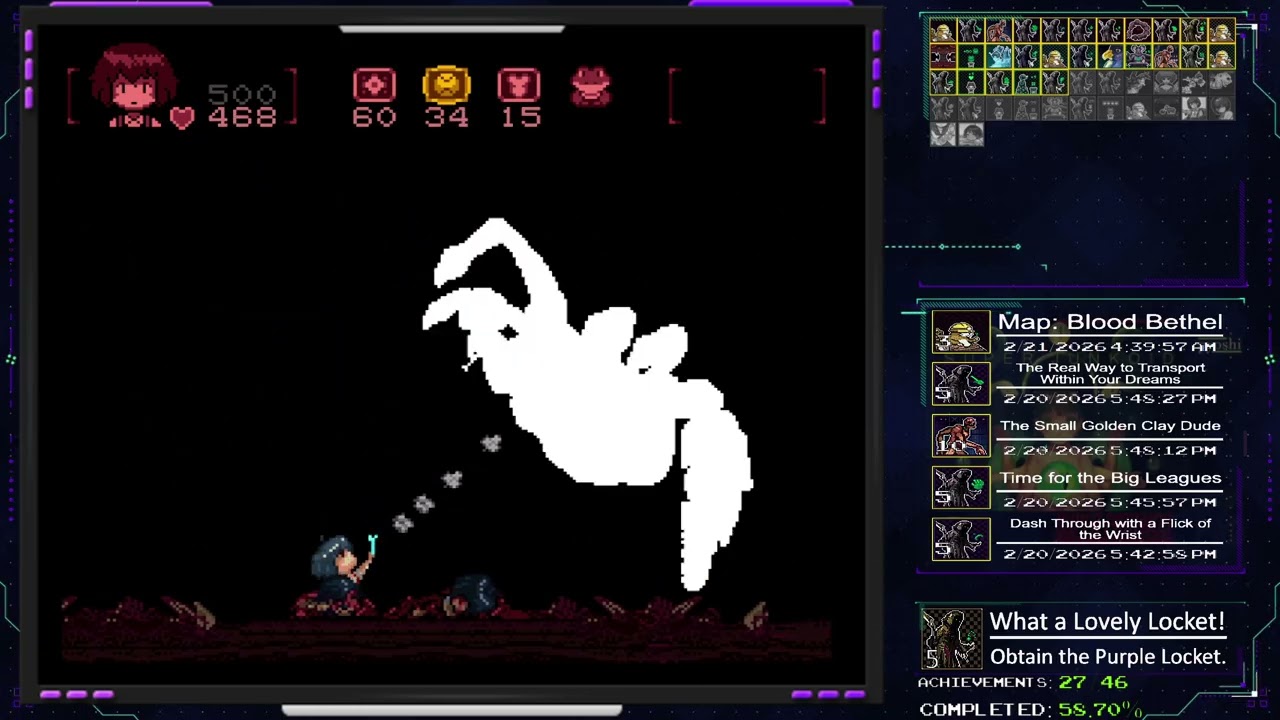
Task: Open the yellow bird achievement icon
Action: [x=1110, y=56]
